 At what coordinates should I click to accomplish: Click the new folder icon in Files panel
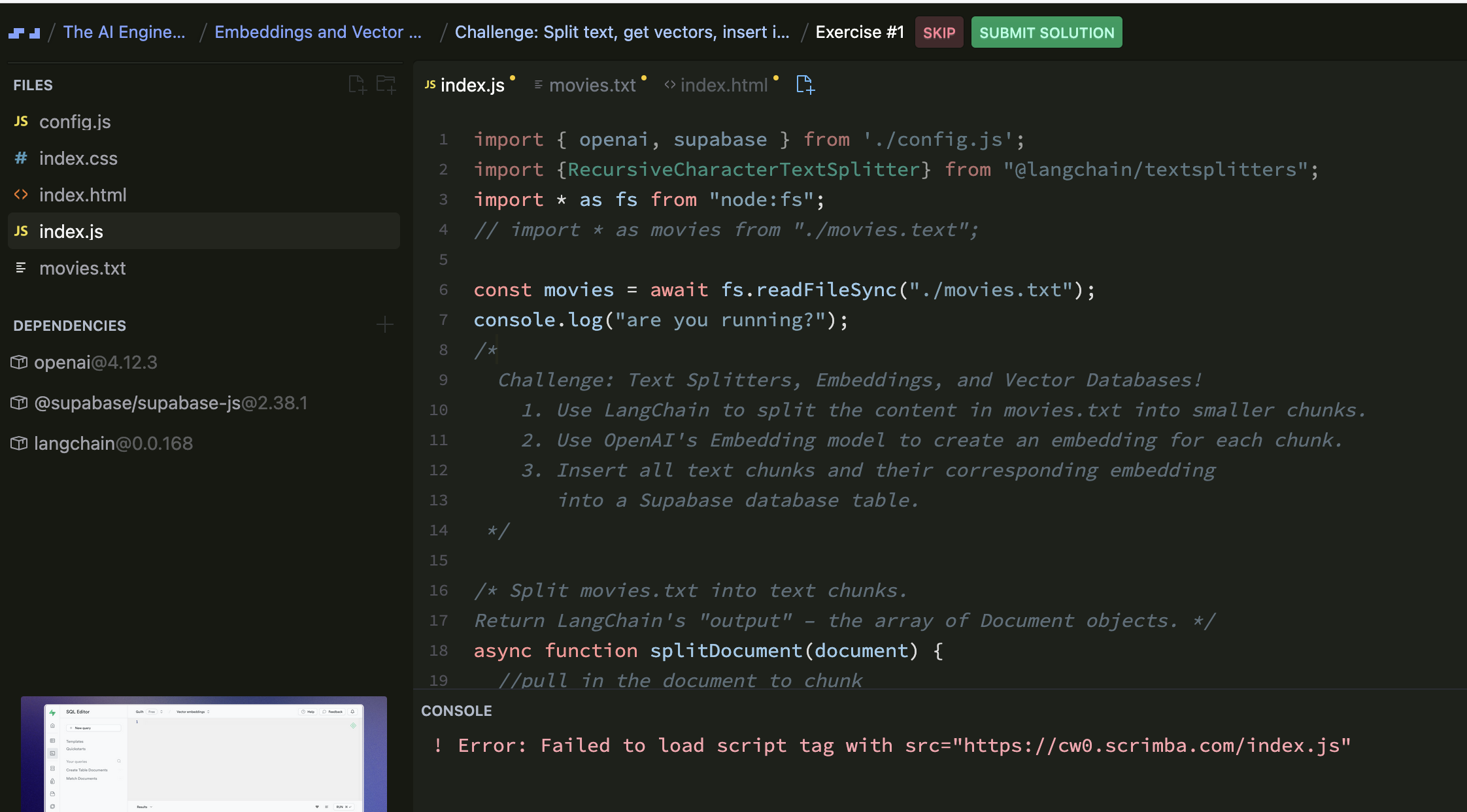[386, 85]
